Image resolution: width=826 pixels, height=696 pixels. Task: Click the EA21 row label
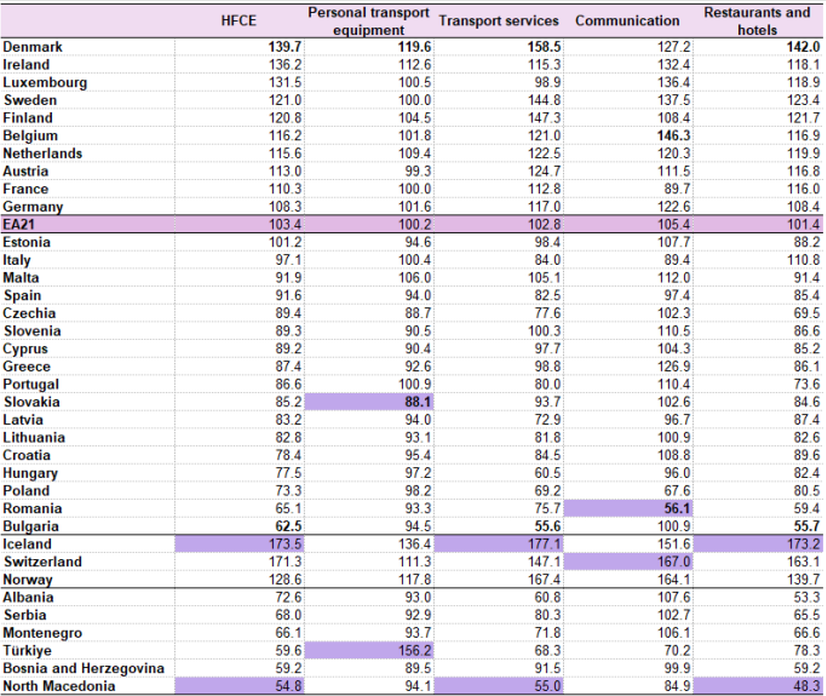pyautogui.click(x=19, y=224)
